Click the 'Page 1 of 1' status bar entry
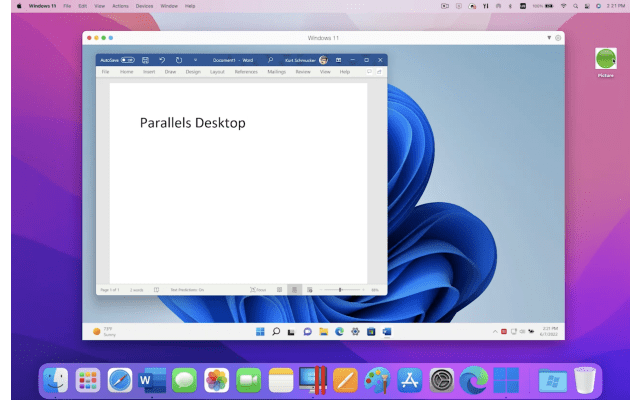The height and width of the screenshot is (400, 640). click(110, 290)
